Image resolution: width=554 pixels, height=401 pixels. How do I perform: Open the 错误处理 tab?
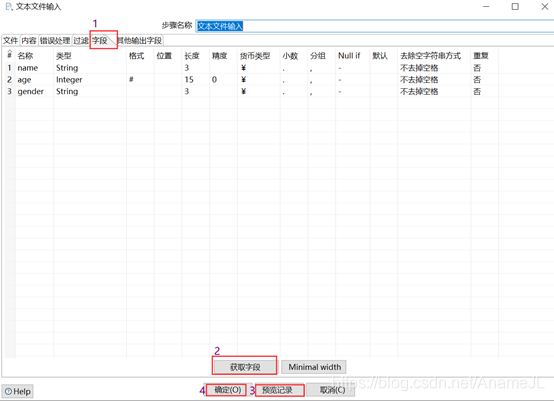pyautogui.click(x=55, y=41)
